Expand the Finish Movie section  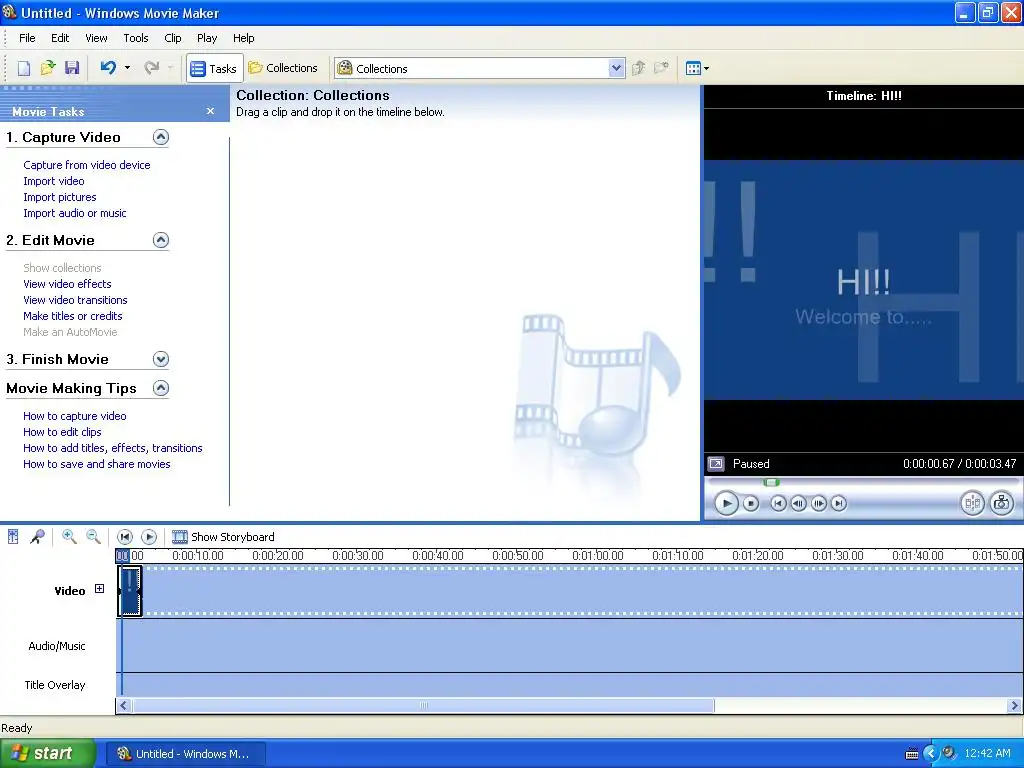coord(161,359)
